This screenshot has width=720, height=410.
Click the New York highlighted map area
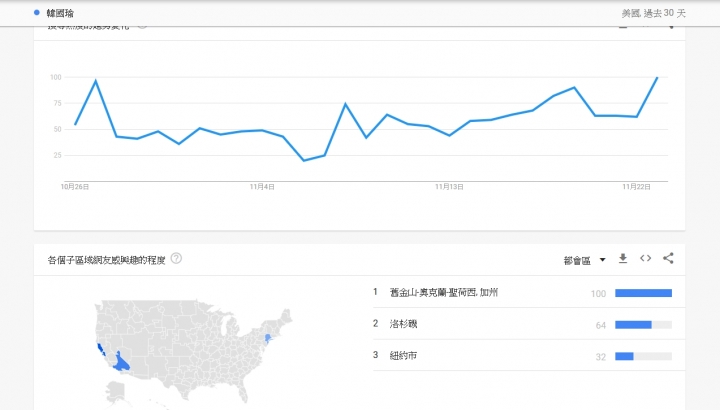click(268, 338)
